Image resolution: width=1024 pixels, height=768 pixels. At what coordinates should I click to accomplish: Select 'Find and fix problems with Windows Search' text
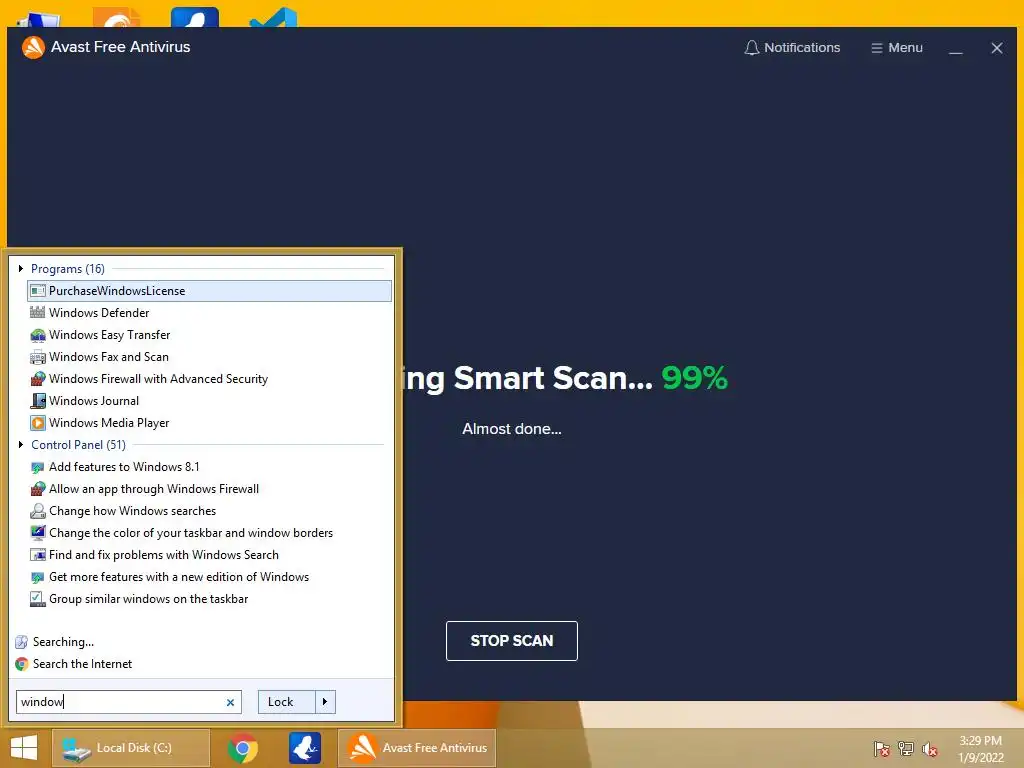coord(164,555)
